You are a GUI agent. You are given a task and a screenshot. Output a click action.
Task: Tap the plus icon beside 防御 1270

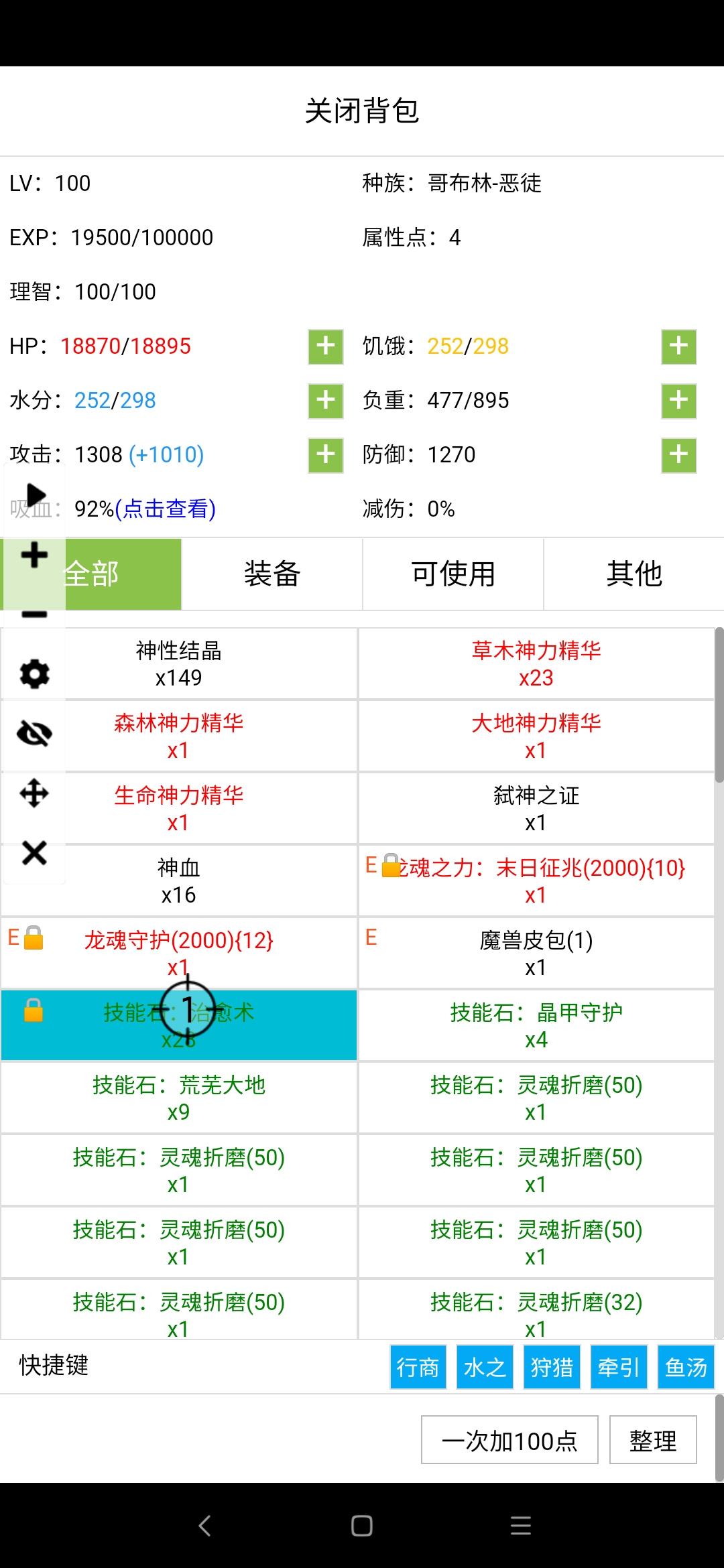coord(679,455)
